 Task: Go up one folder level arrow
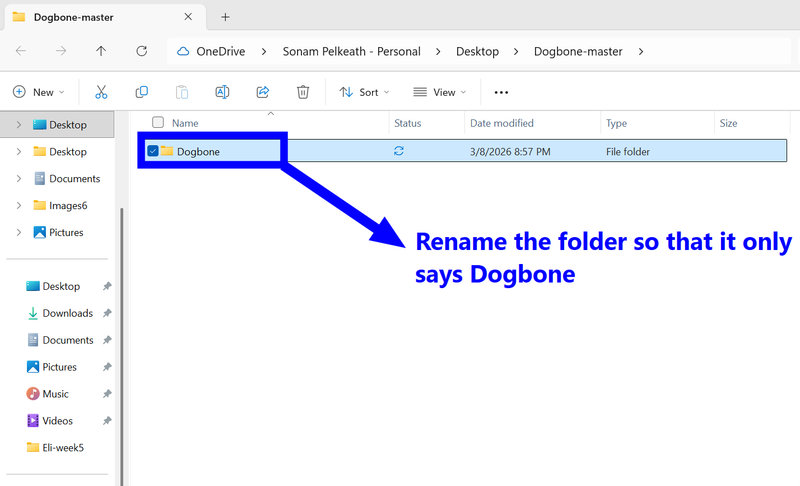(101, 51)
